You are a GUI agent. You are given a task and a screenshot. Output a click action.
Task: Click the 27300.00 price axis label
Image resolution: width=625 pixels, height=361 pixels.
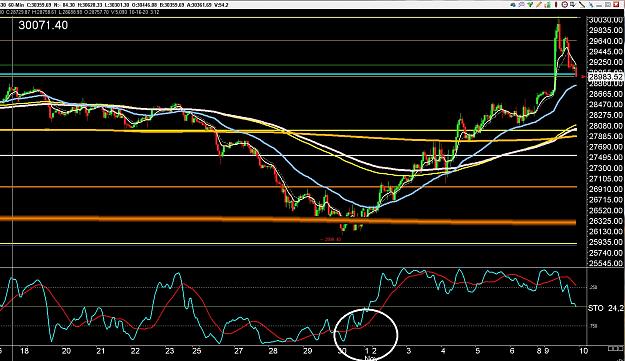tap(605, 169)
